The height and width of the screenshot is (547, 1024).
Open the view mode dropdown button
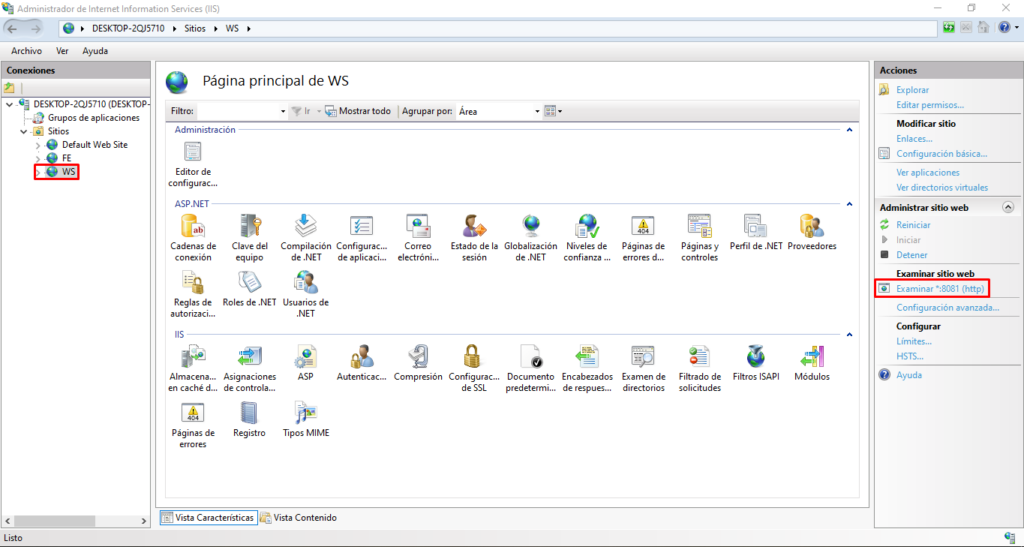click(553, 111)
